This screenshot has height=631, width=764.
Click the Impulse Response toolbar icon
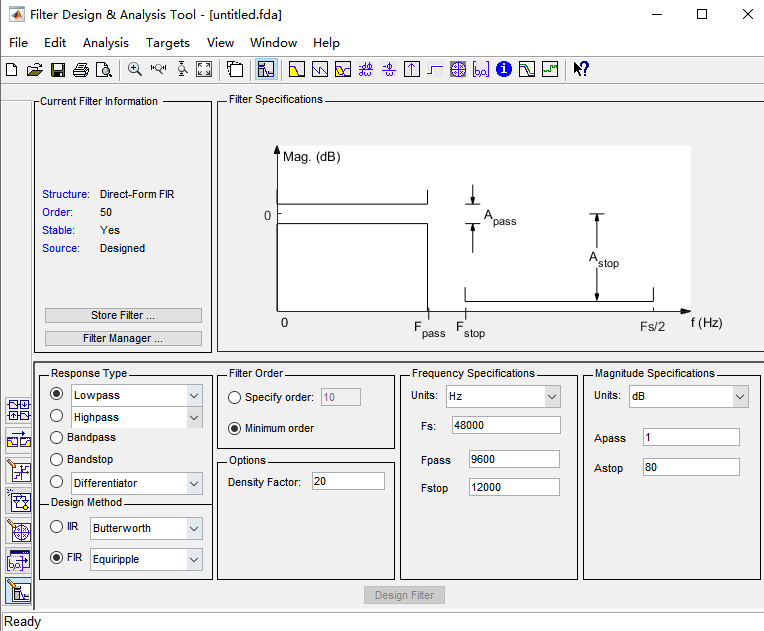pyautogui.click(x=412, y=70)
